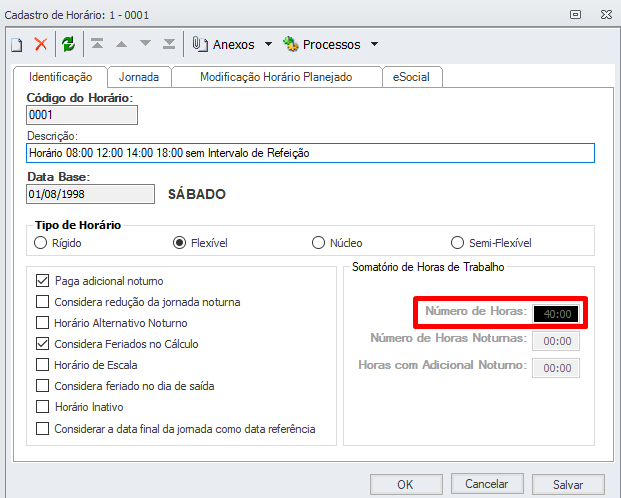The width and height of the screenshot is (621, 498).
Task: Click the OK button
Action: click(406, 484)
